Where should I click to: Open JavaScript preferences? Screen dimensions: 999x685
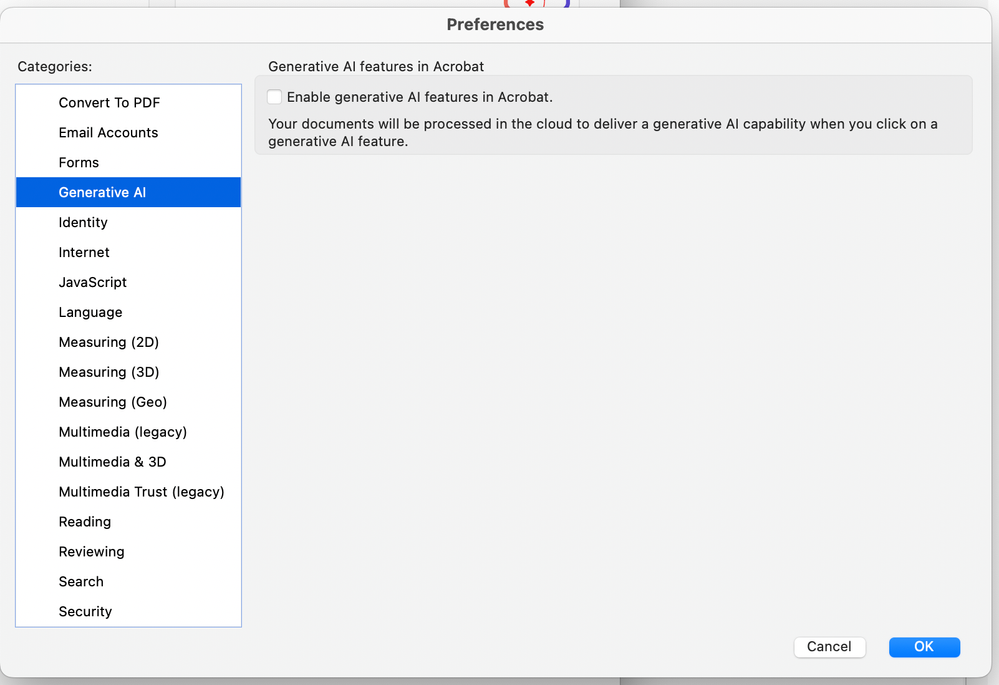coord(93,283)
